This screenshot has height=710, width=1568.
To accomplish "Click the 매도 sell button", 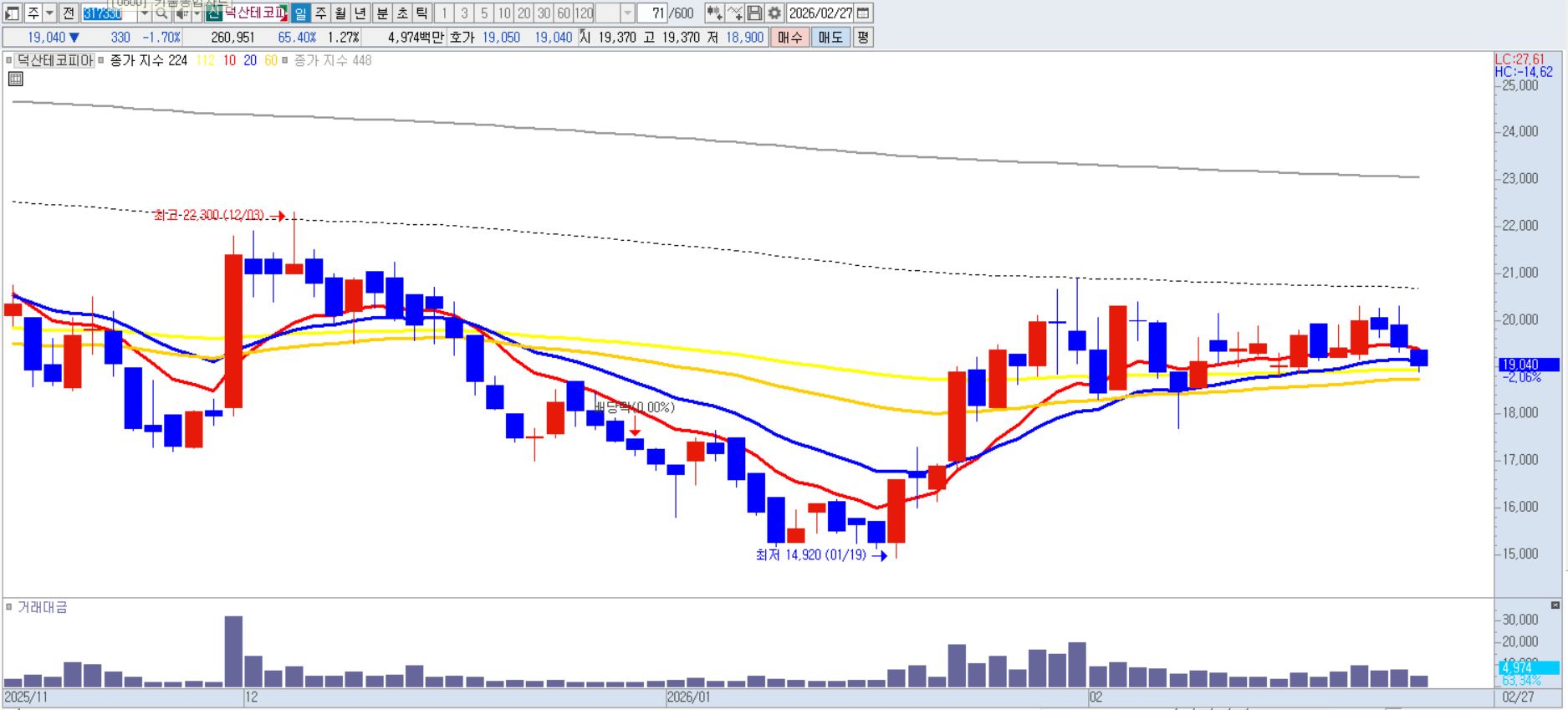I will (x=830, y=38).
